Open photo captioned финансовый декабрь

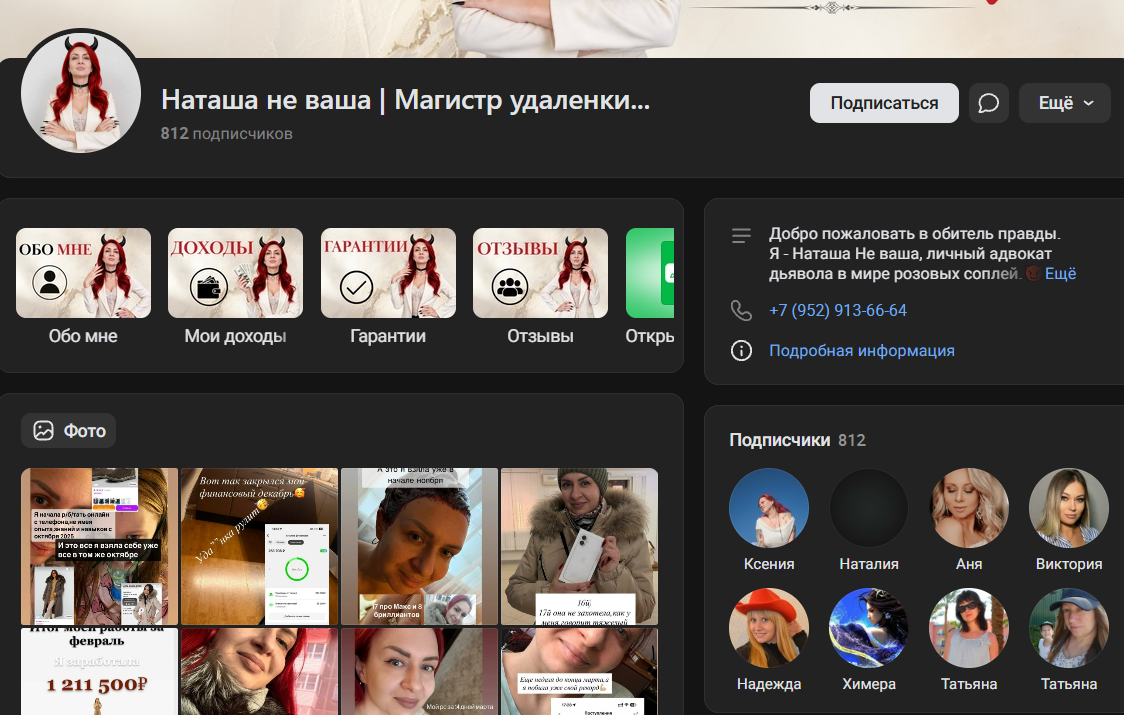tap(259, 546)
